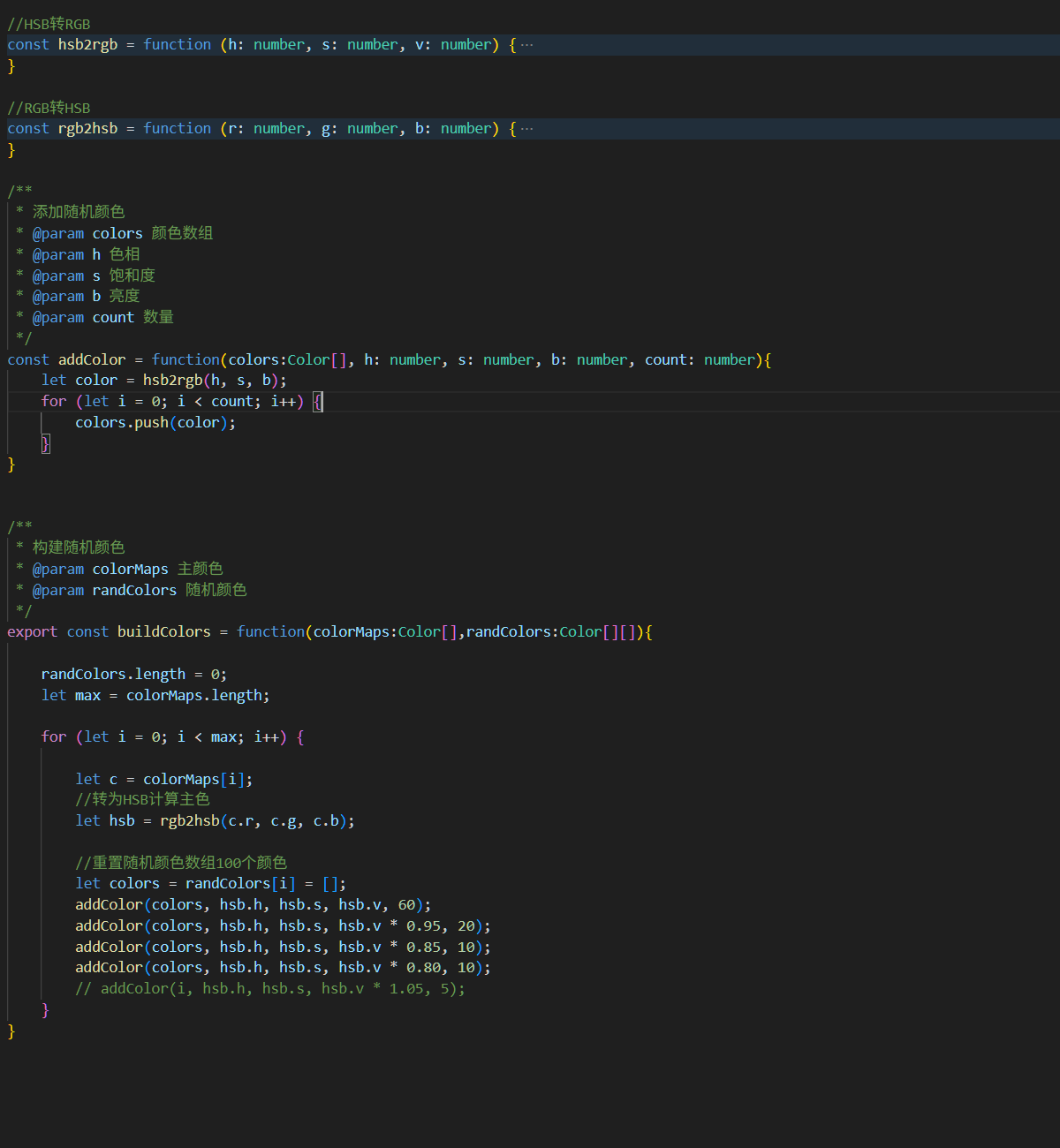Image resolution: width=1060 pixels, height=1148 pixels.
Task: Click the doc comment text '添加随机颜色'
Action: coord(79,212)
